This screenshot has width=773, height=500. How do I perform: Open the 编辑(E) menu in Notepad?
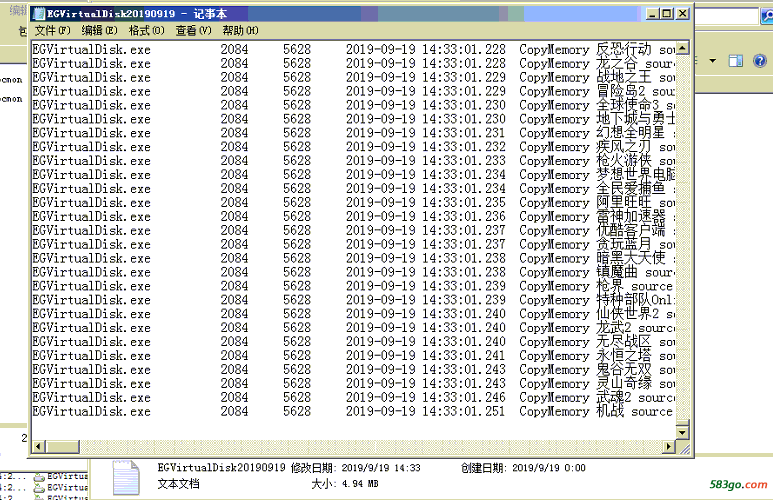(99, 31)
